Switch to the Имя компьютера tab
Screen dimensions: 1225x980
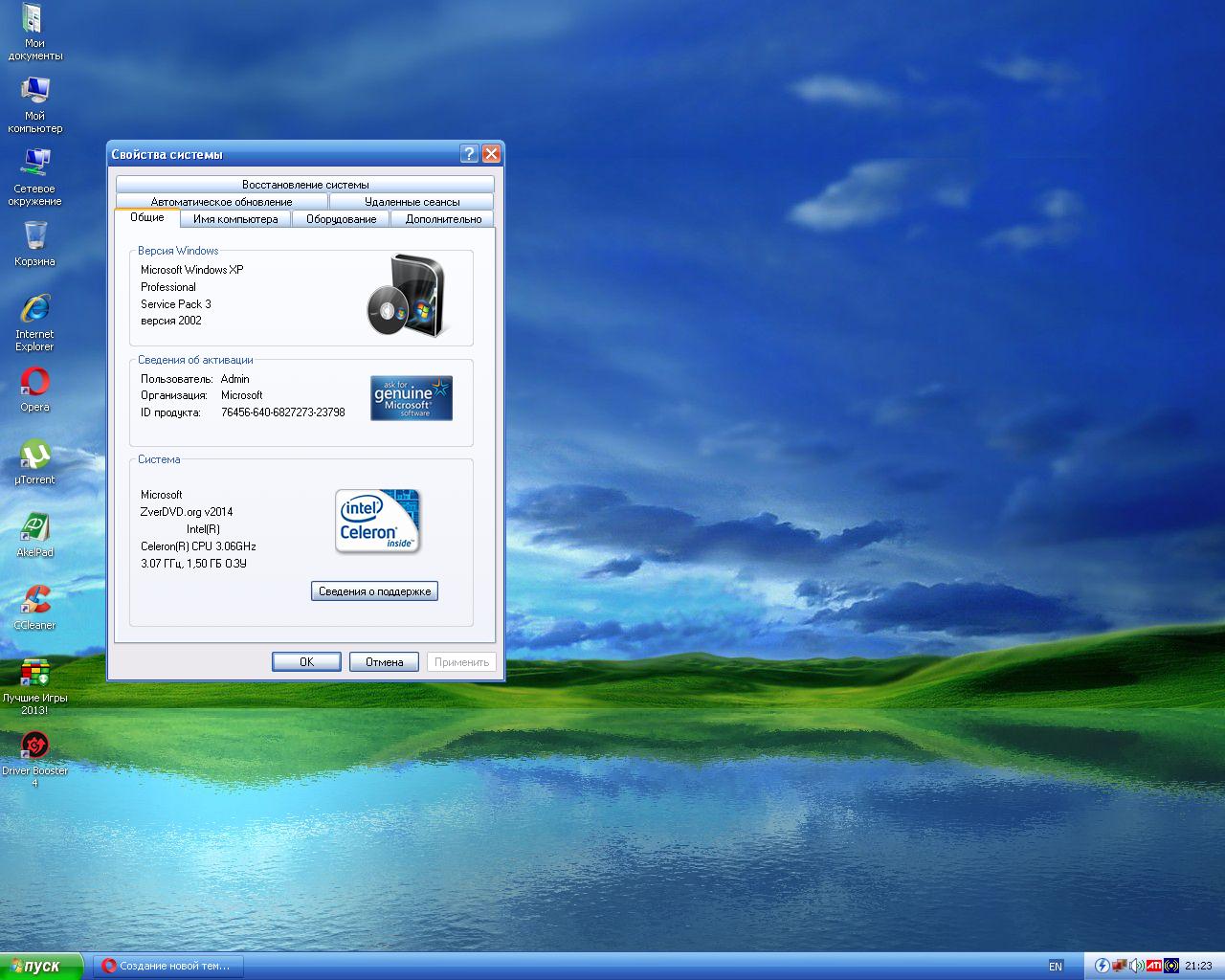pos(235,219)
